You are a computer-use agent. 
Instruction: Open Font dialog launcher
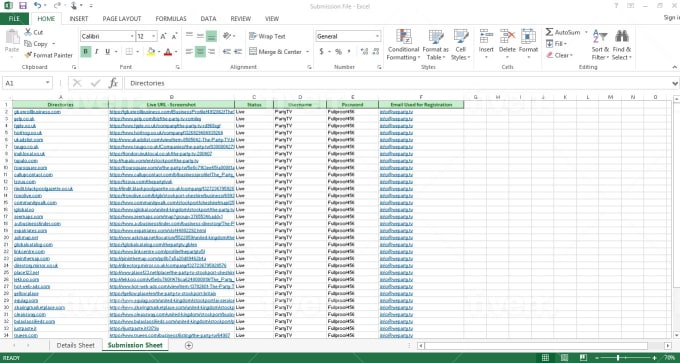click(178, 67)
